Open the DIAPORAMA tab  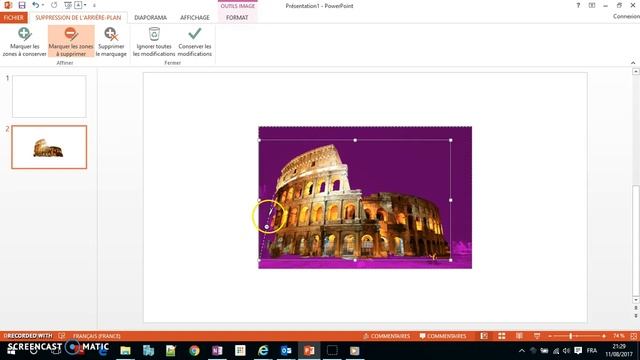click(150, 18)
